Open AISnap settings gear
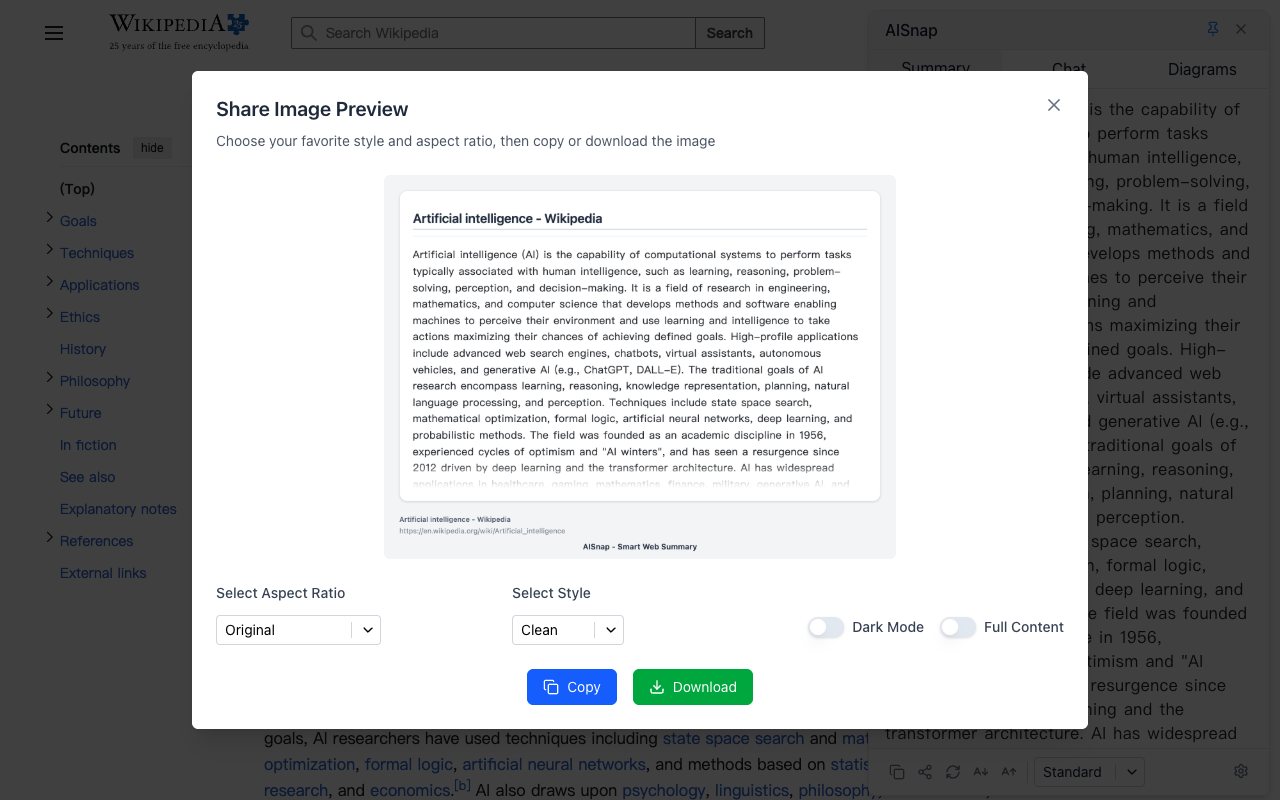The width and height of the screenshot is (1280, 800). click(x=1241, y=771)
